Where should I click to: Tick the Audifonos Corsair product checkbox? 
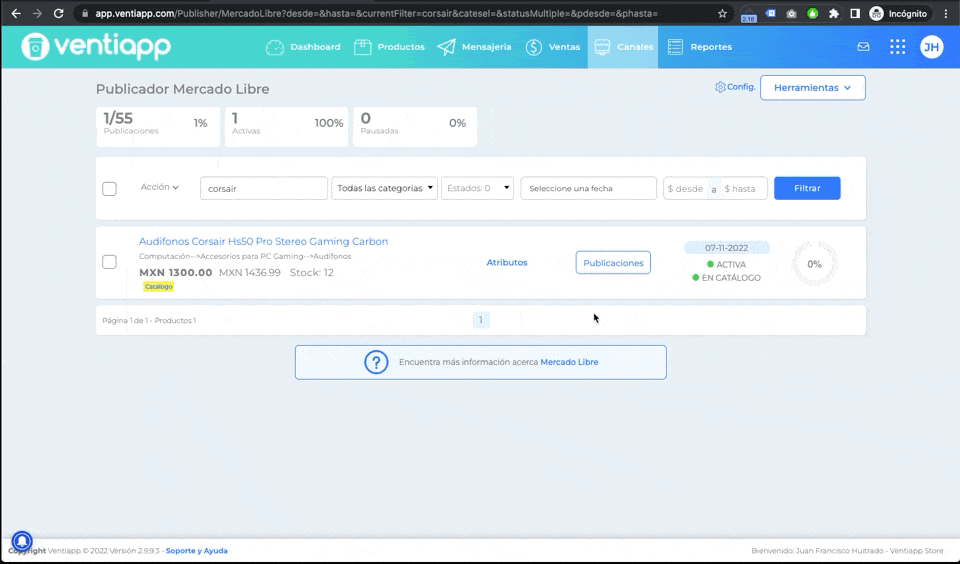click(x=110, y=262)
